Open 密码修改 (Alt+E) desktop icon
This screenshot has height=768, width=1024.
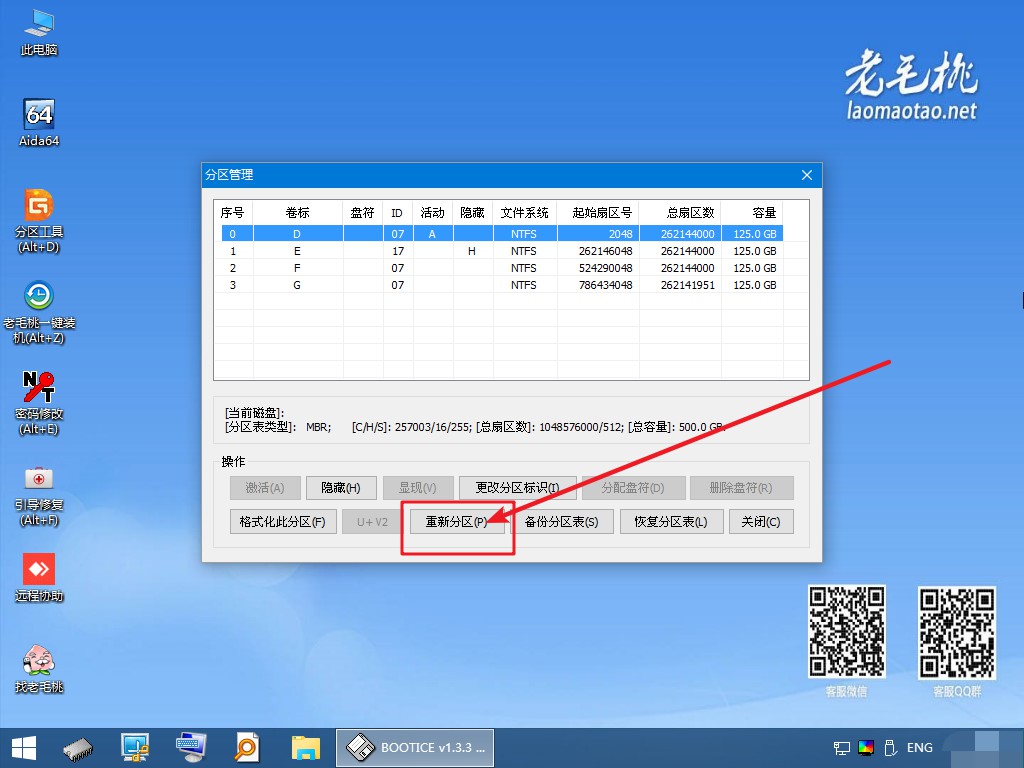pyautogui.click(x=39, y=403)
